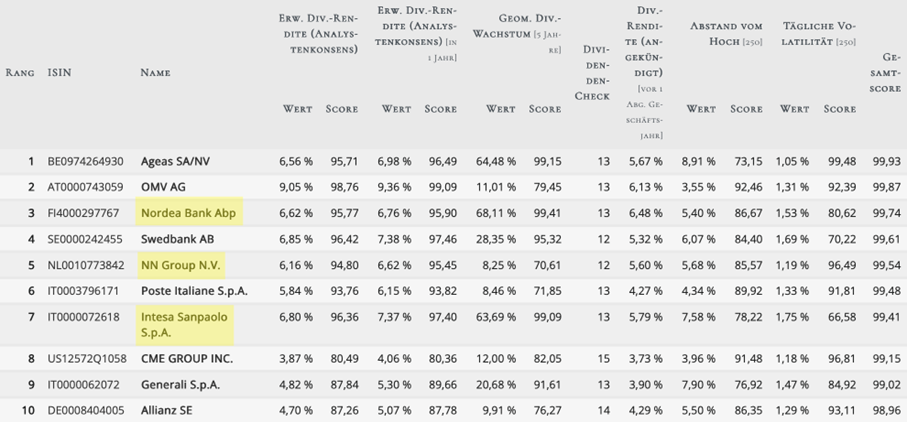Click the Generali S.p.A. name
The image size is (907, 422).
[x=181, y=384]
